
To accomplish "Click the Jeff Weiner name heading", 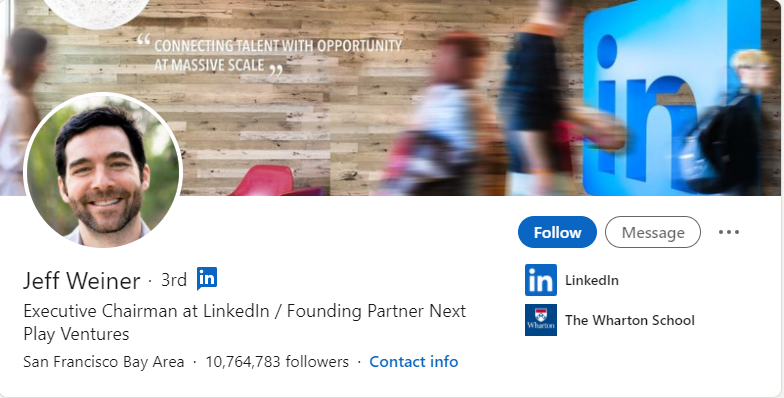I will click(x=82, y=280).
